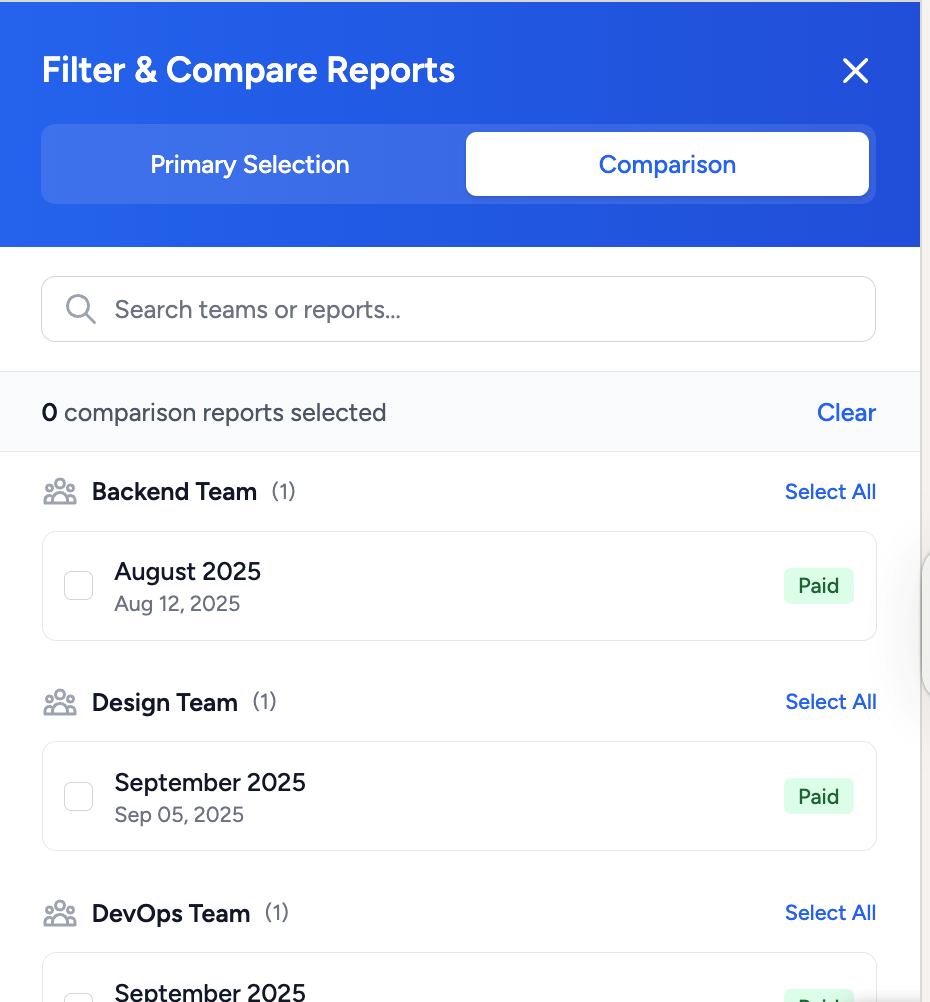Click the August 2025 report title

tap(188, 572)
